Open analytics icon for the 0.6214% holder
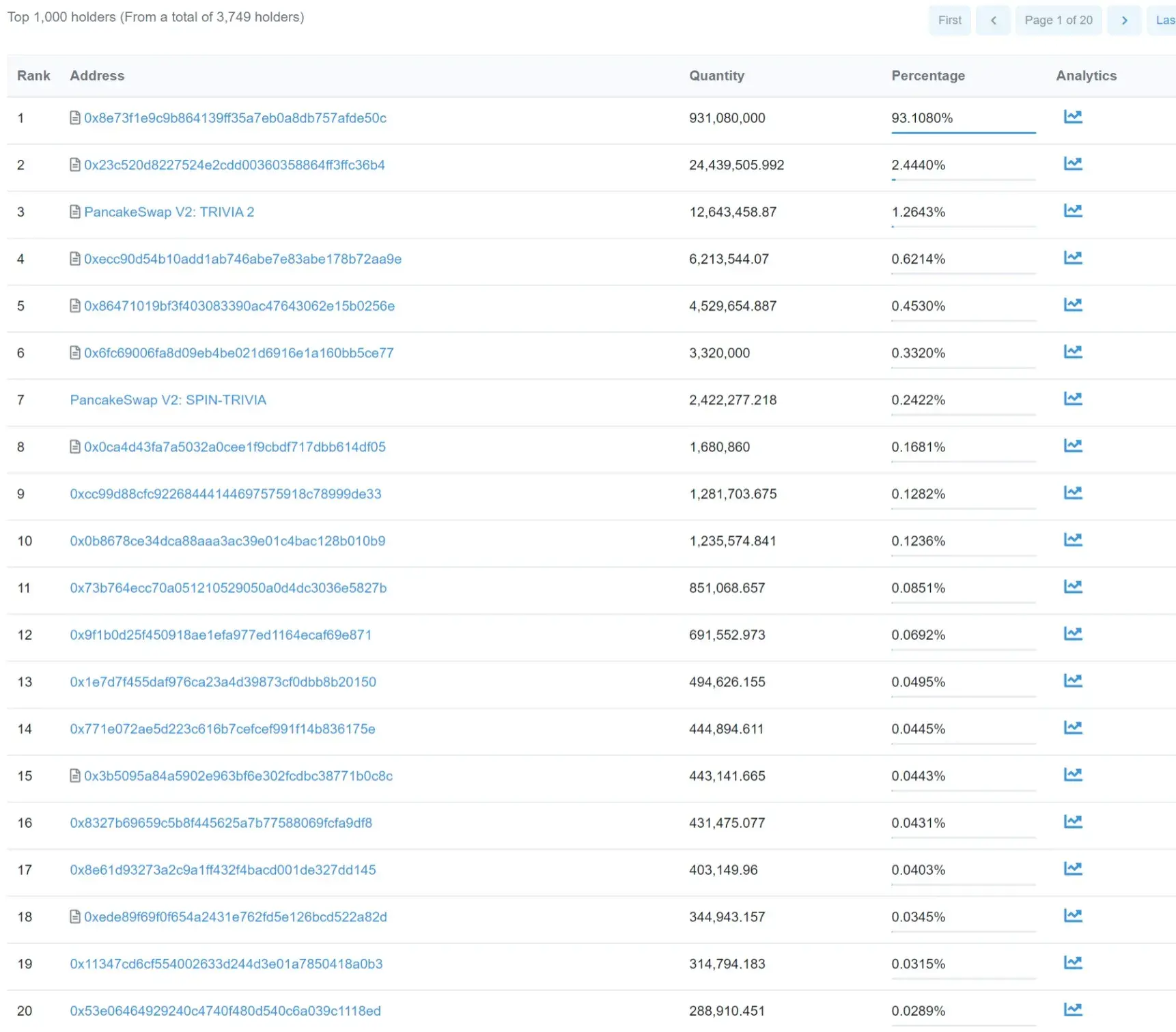Screen dimensions: 1176x1032 [1072, 258]
